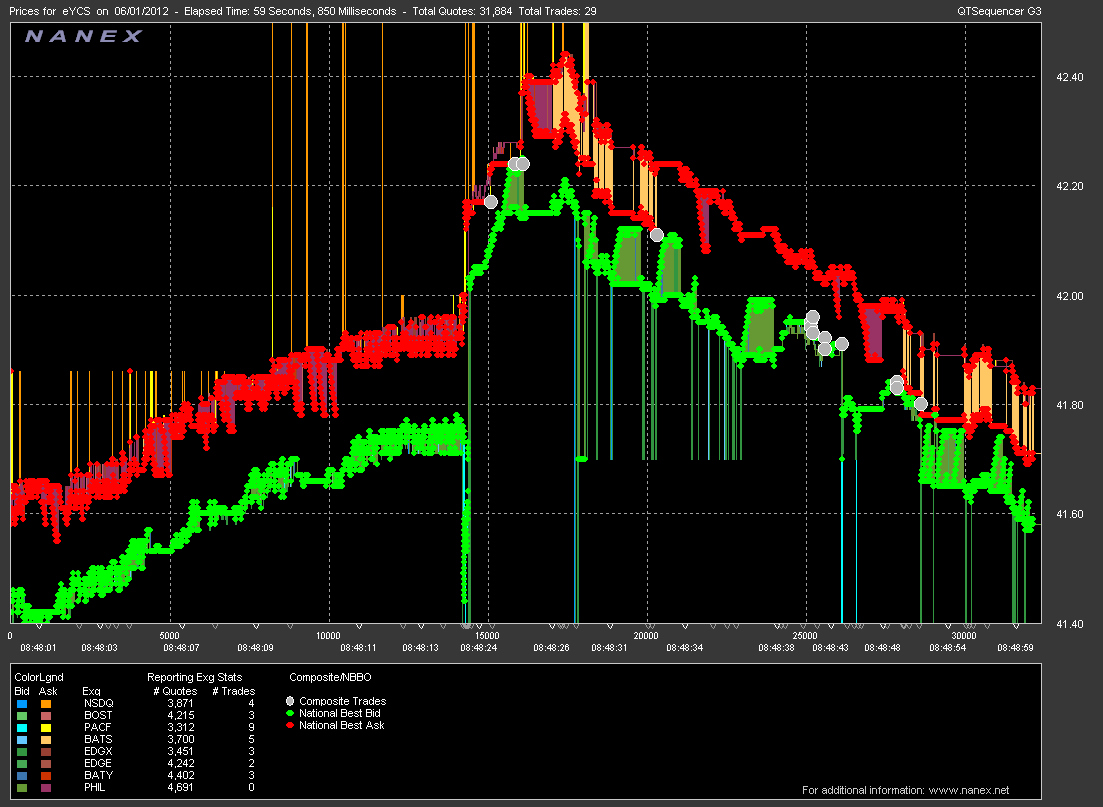The height and width of the screenshot is (807, 1103).
Task: Select the EDGX quote count 3,451
Action: tap(180, 751)
